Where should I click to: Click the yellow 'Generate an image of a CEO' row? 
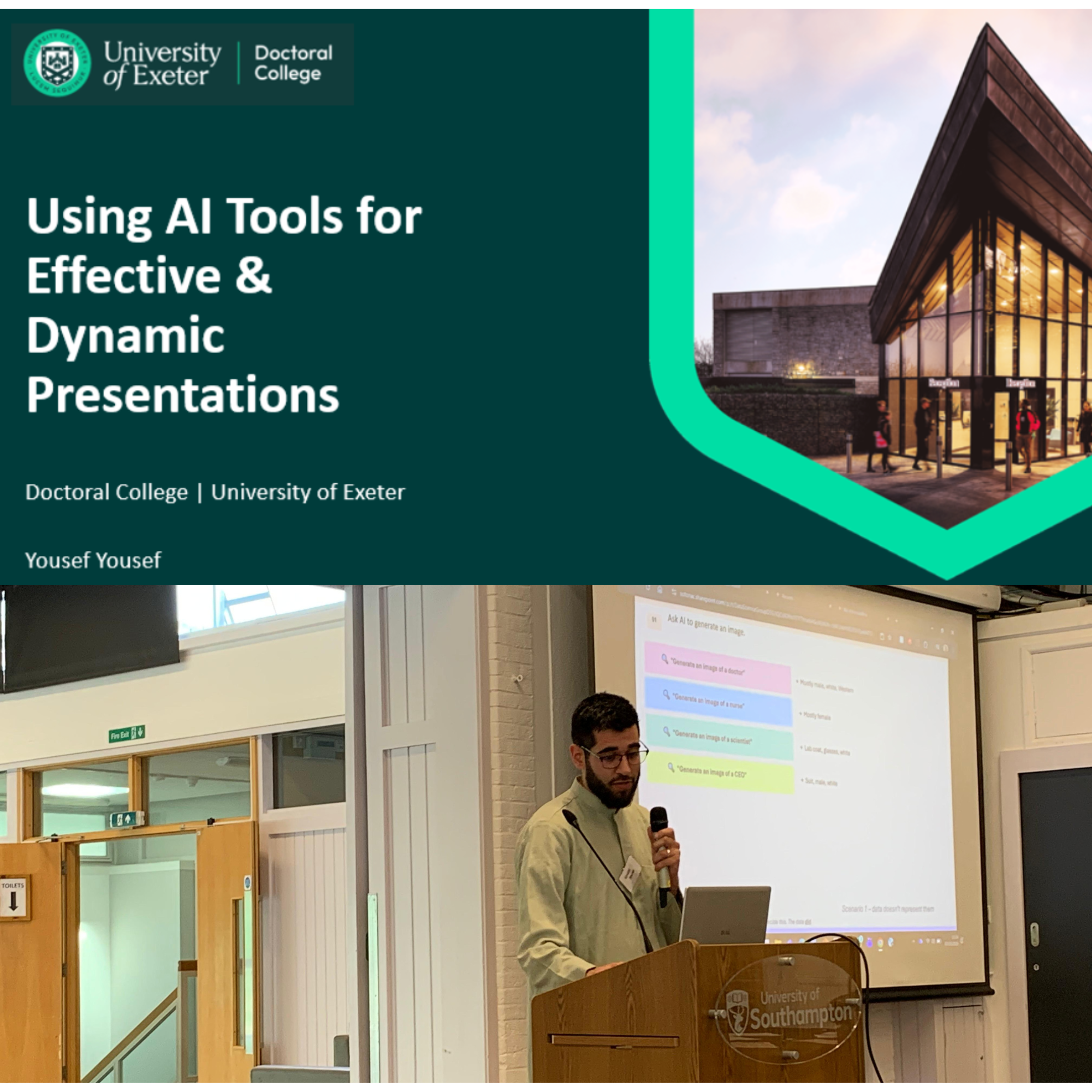coord(720,772)
